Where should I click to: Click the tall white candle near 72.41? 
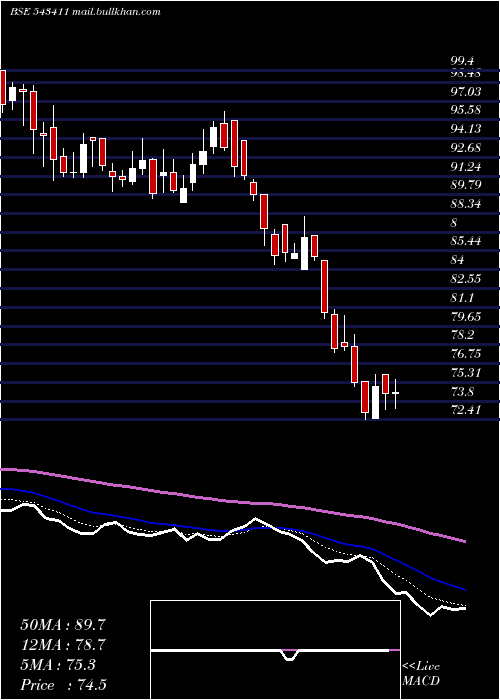pos(375,402)
